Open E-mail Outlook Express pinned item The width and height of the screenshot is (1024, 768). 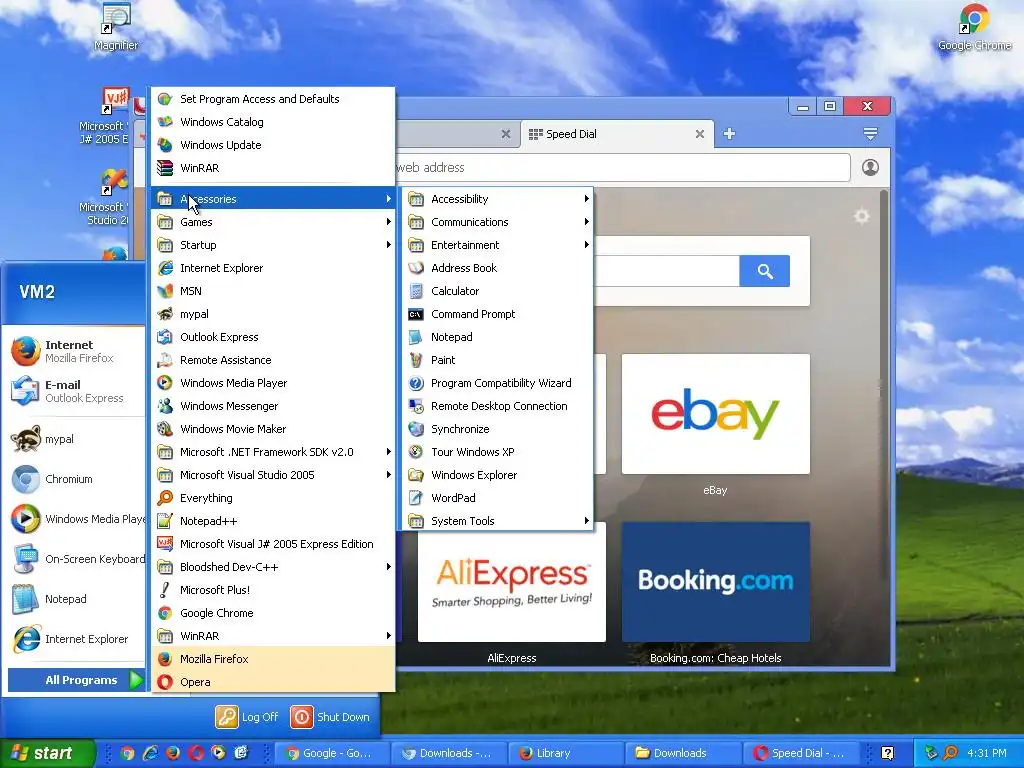[76, 391]
